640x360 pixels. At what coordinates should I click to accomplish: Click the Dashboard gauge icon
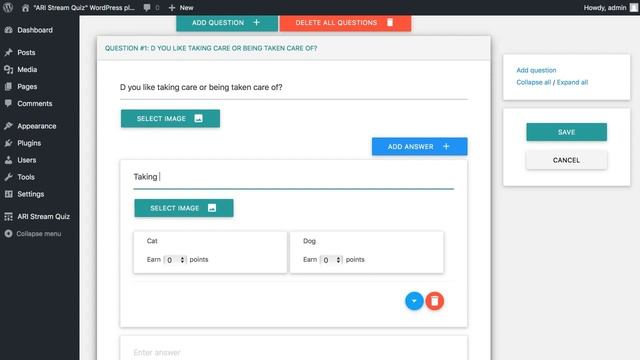pos(9,30)
